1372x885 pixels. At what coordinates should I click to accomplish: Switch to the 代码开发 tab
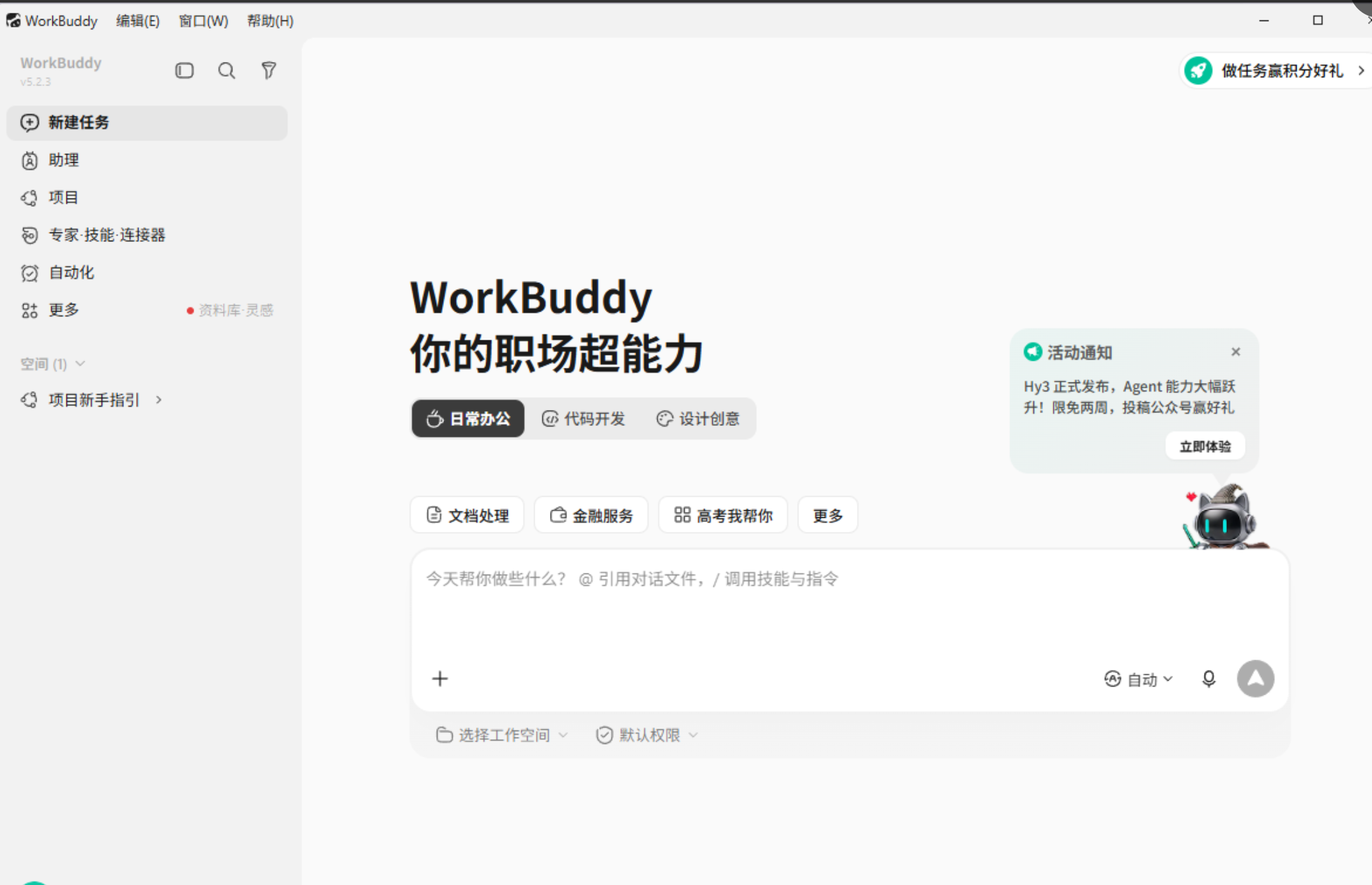point(583,419)
